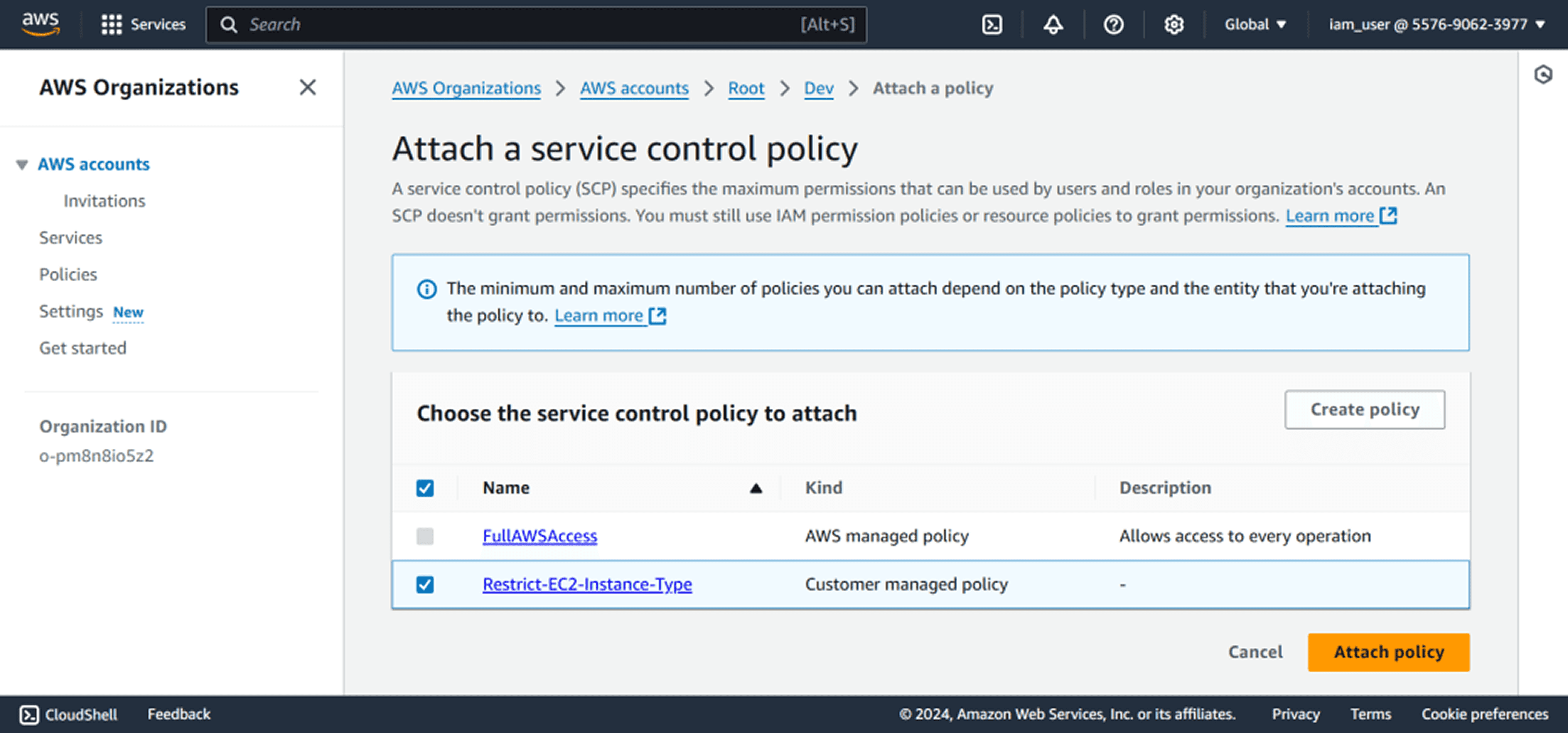Open the settings gear icon
The width and height of the screenshot is (1568, 733).
(1174, 24)
